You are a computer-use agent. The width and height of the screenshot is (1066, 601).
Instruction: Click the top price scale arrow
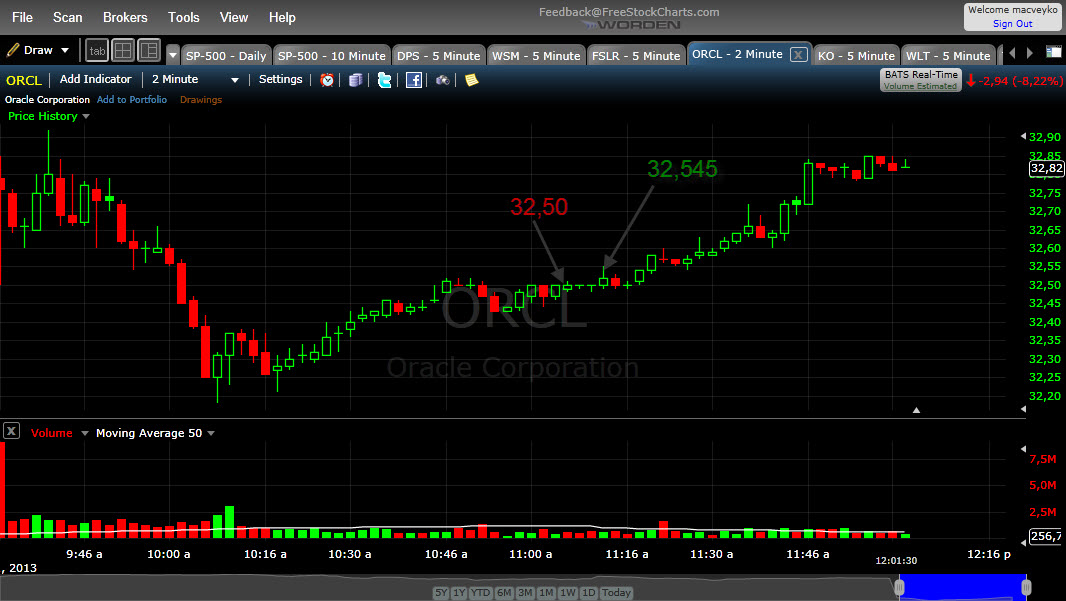tap(1023, 137)
